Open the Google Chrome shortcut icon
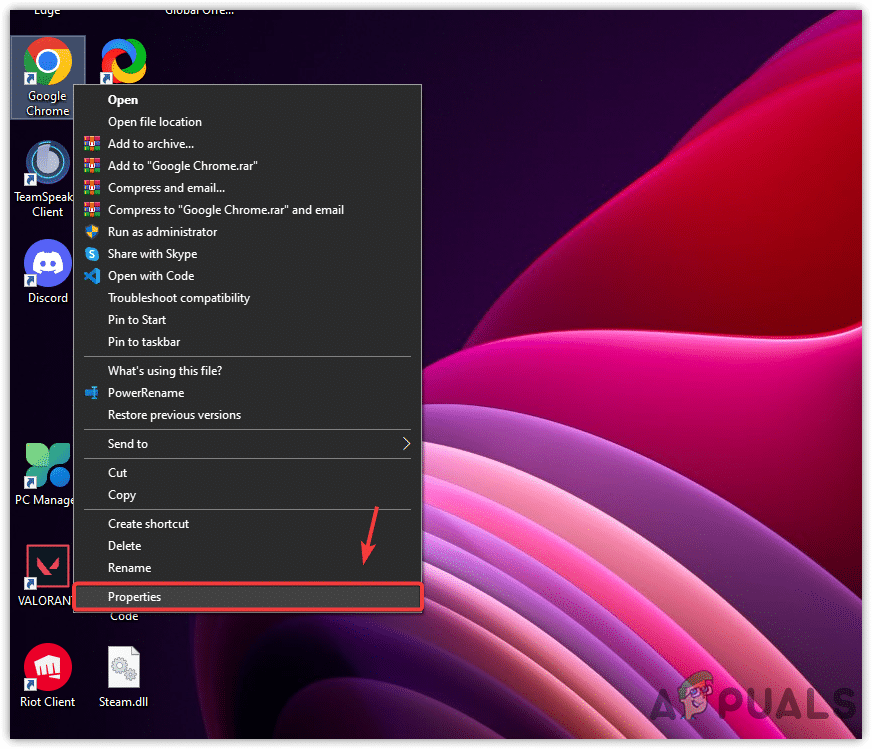Screen dimensions: 872x749 [46, 65]
